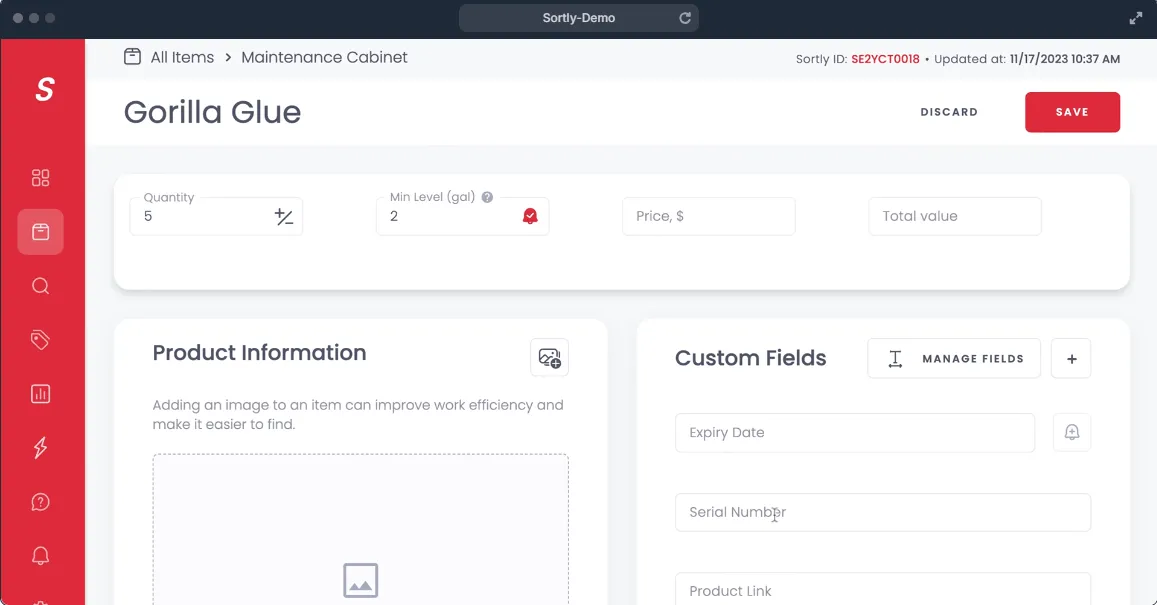
Task: Click the image placeholder in the upload area
Action: tap(361, 580)
